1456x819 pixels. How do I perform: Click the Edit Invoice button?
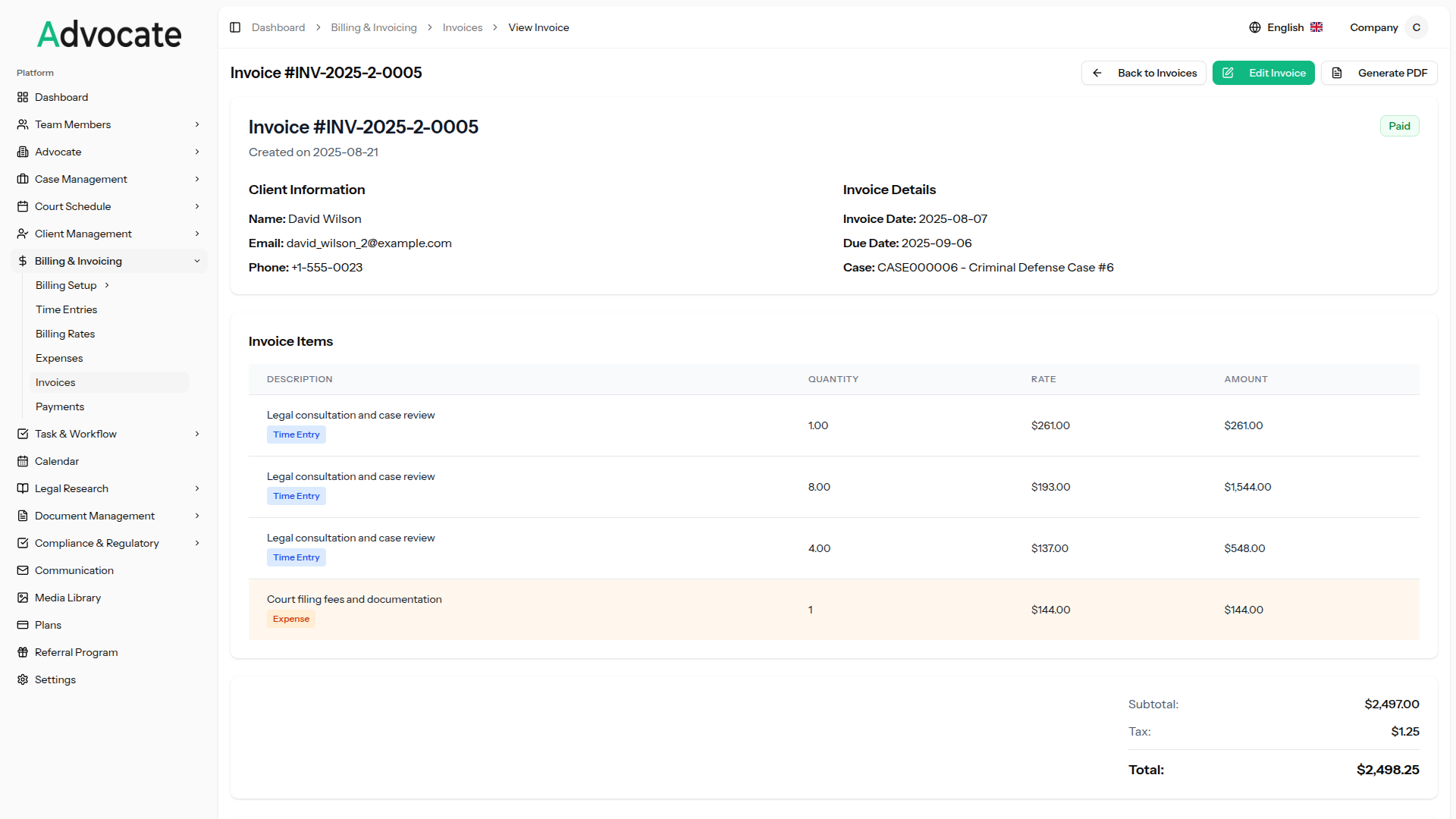[1263, 73]
